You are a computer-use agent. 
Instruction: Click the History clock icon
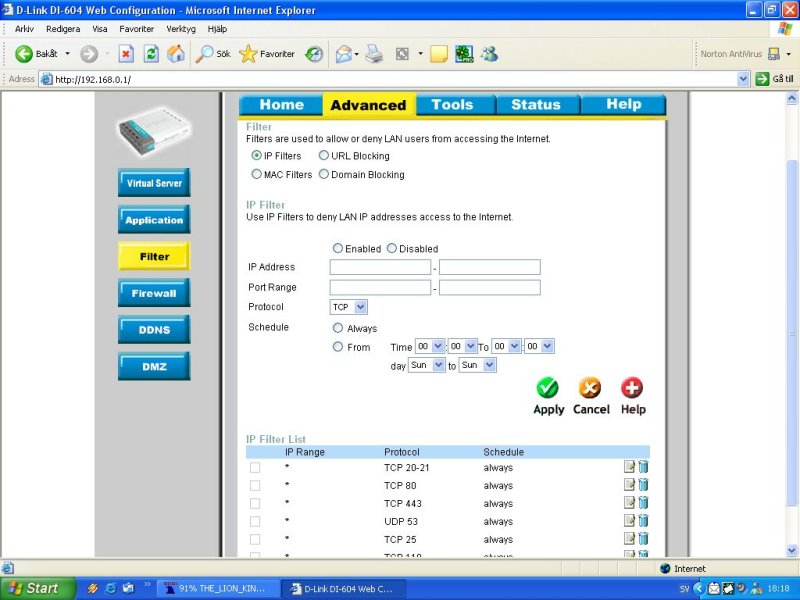[314, 54]
